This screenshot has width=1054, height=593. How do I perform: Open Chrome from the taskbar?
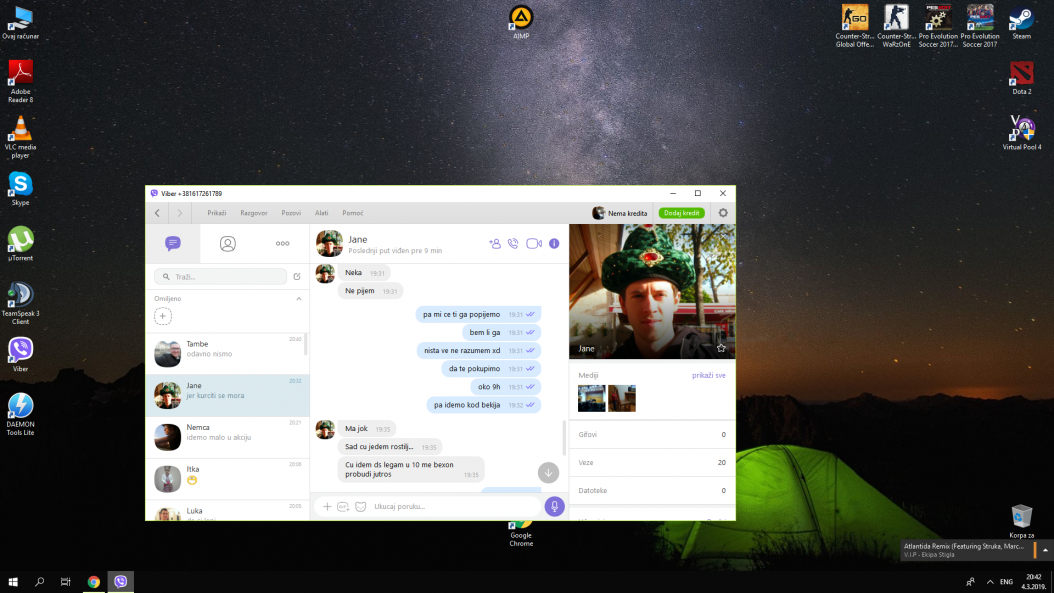(93, 582)
